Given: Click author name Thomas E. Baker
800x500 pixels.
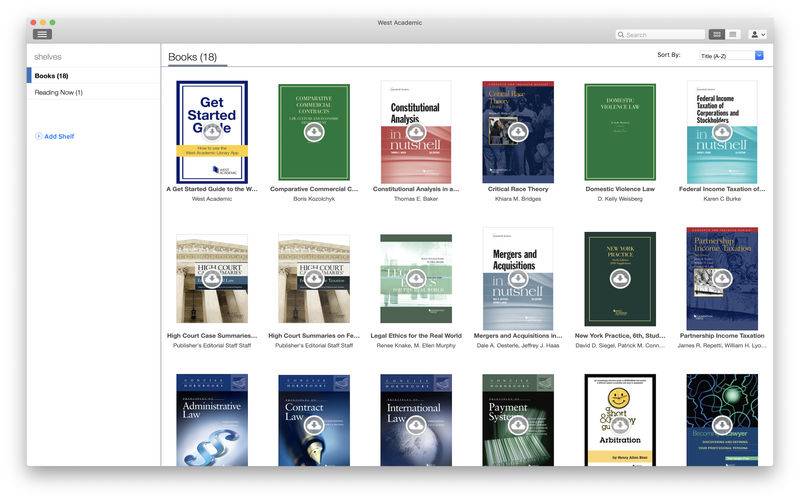Looking at the screenshot, I should [416, 199].
